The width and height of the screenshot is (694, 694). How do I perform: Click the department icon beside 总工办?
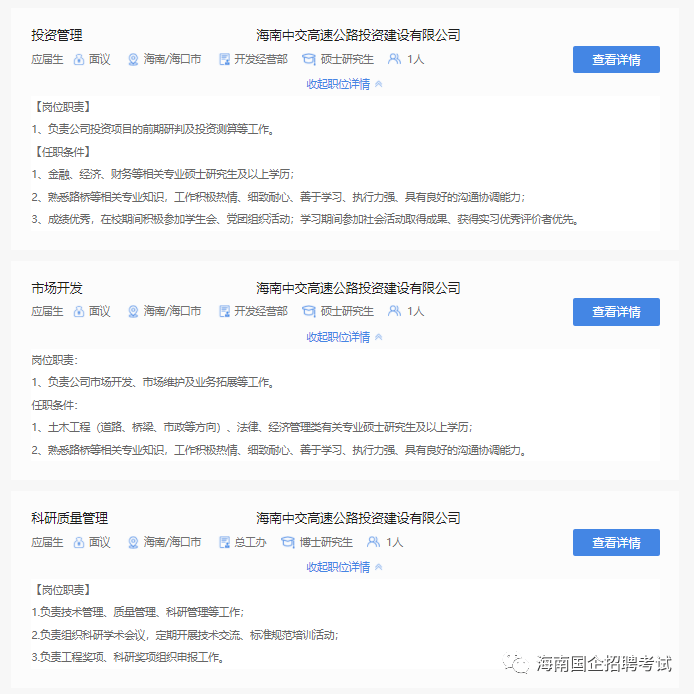point(224,542)
